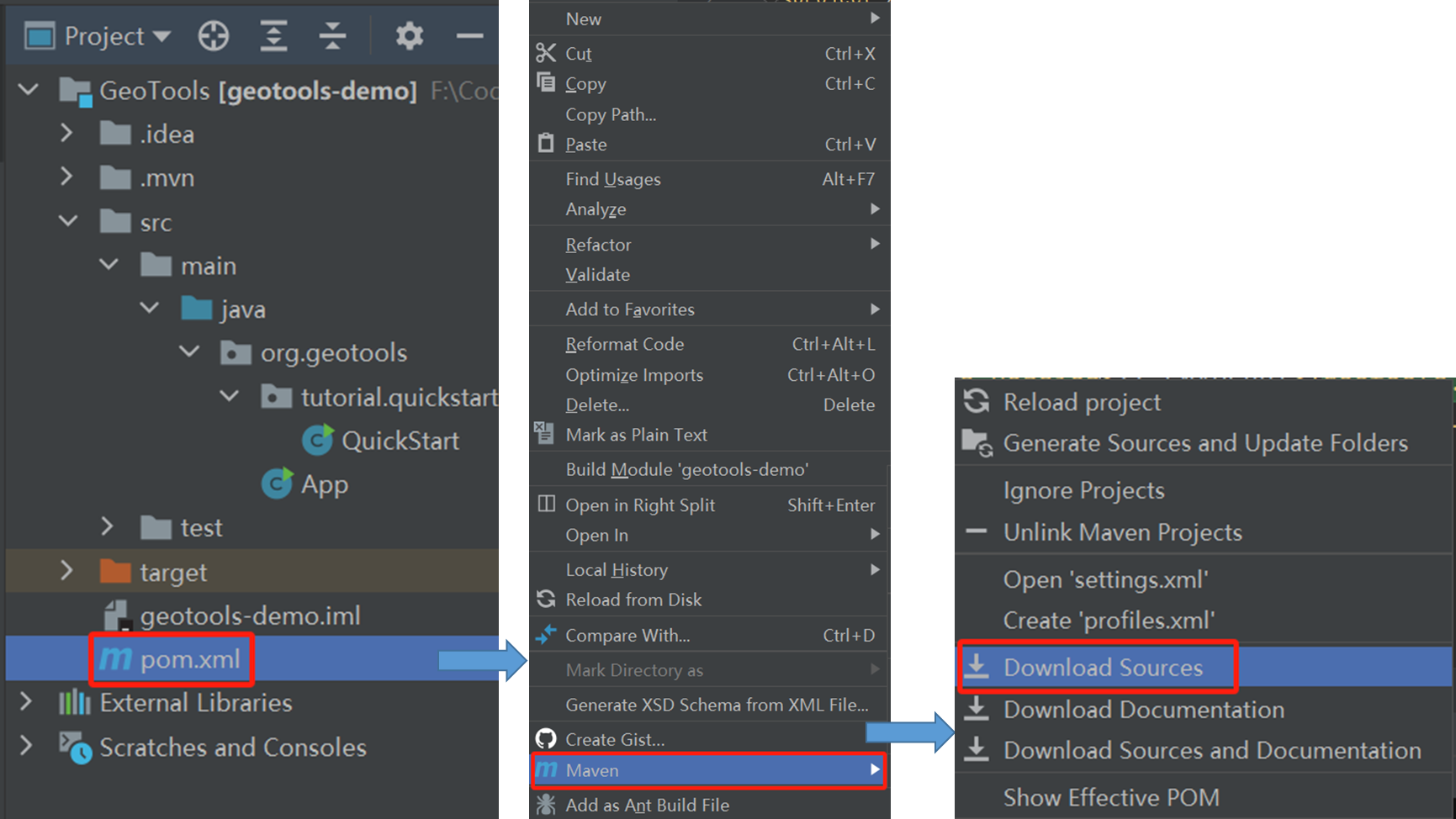Click the Download Sources arrow icon
Viewport: 1456px width, 819px height.
tap(976, 666)
